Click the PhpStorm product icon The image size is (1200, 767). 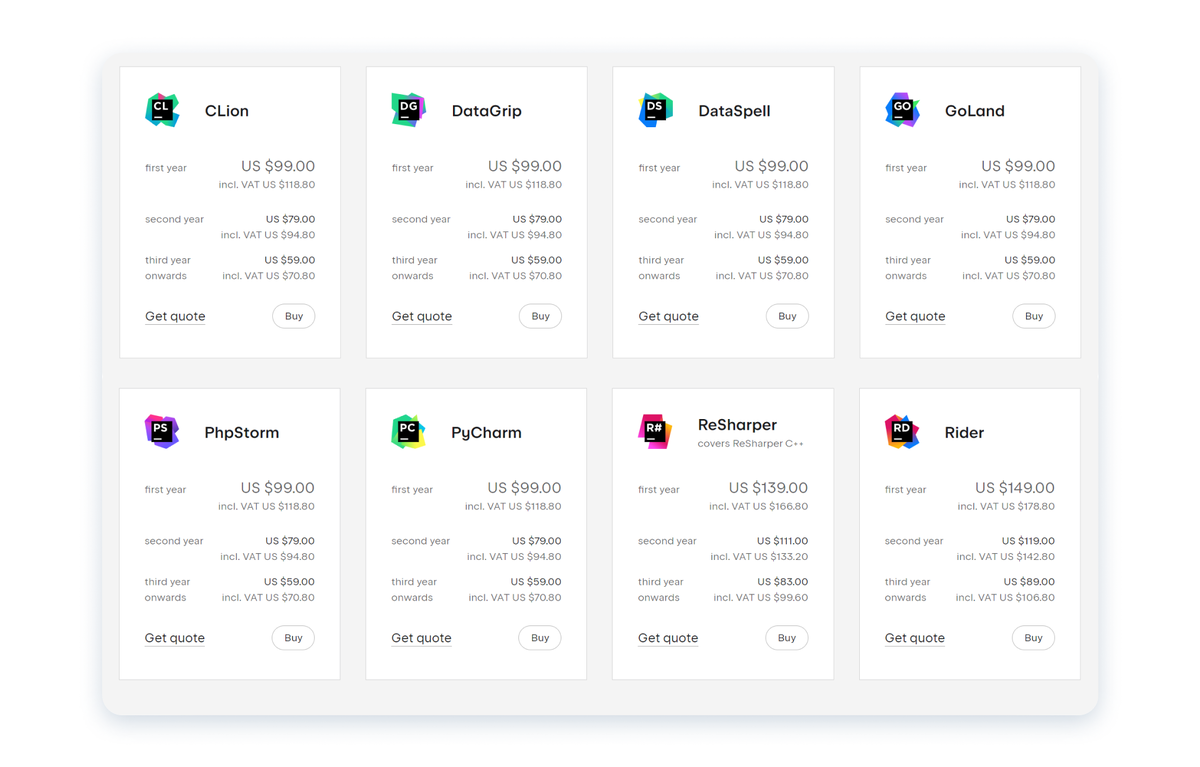click(162, 432)
